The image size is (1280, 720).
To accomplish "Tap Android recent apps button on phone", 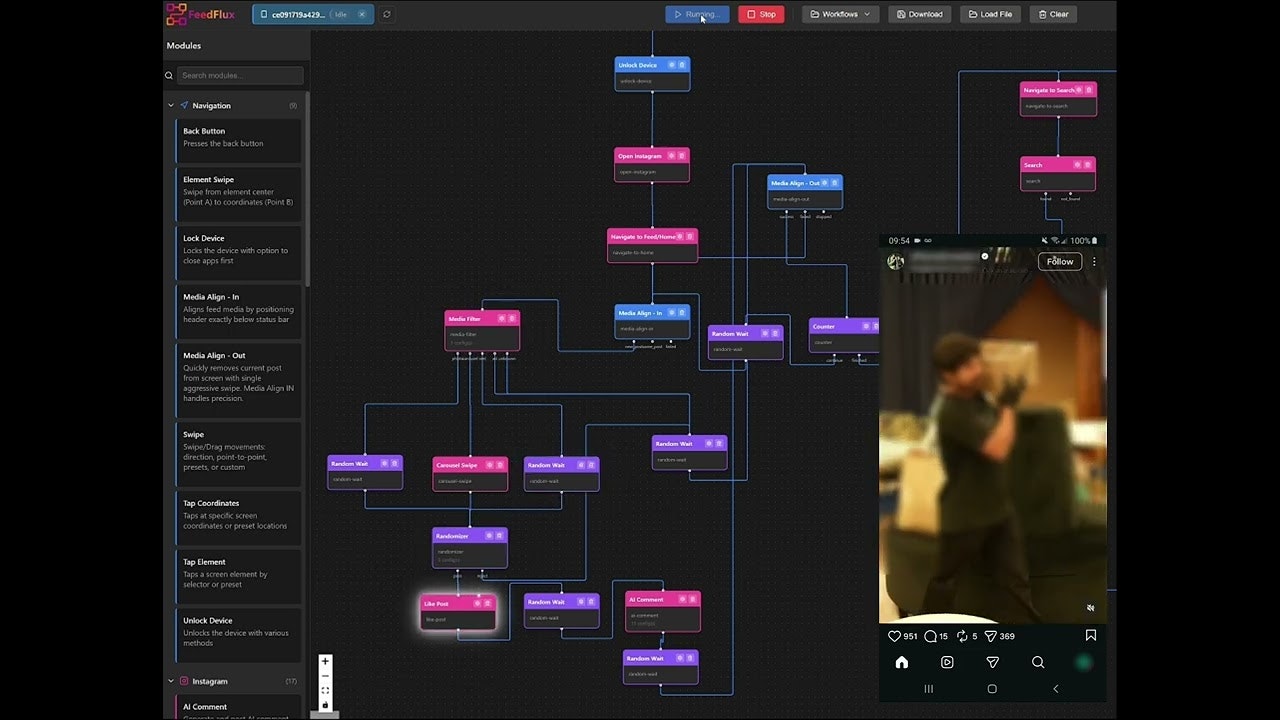I will click(x=928, y=689).
